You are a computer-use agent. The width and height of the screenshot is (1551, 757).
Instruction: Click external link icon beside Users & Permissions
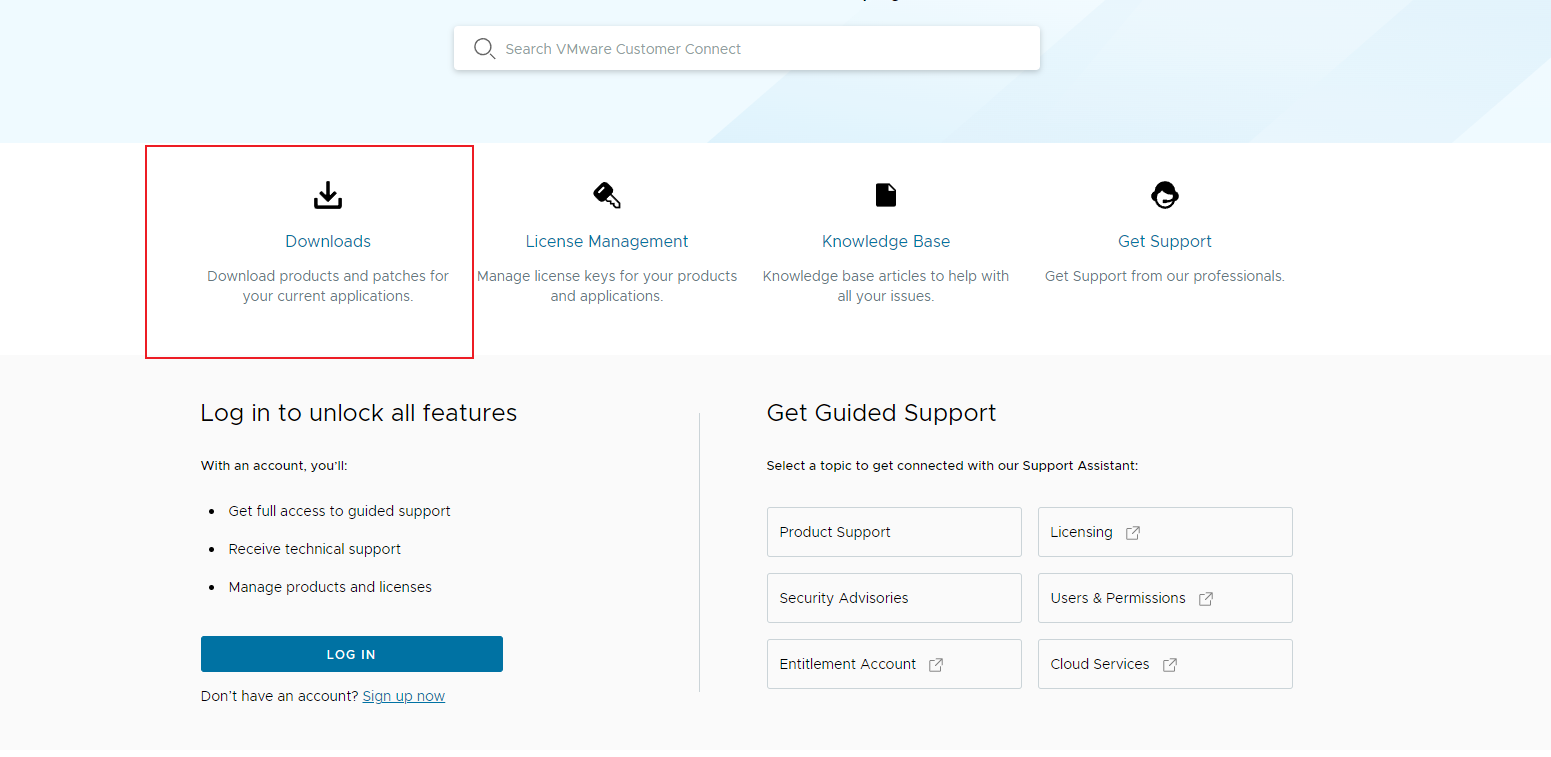(1206, 599)
